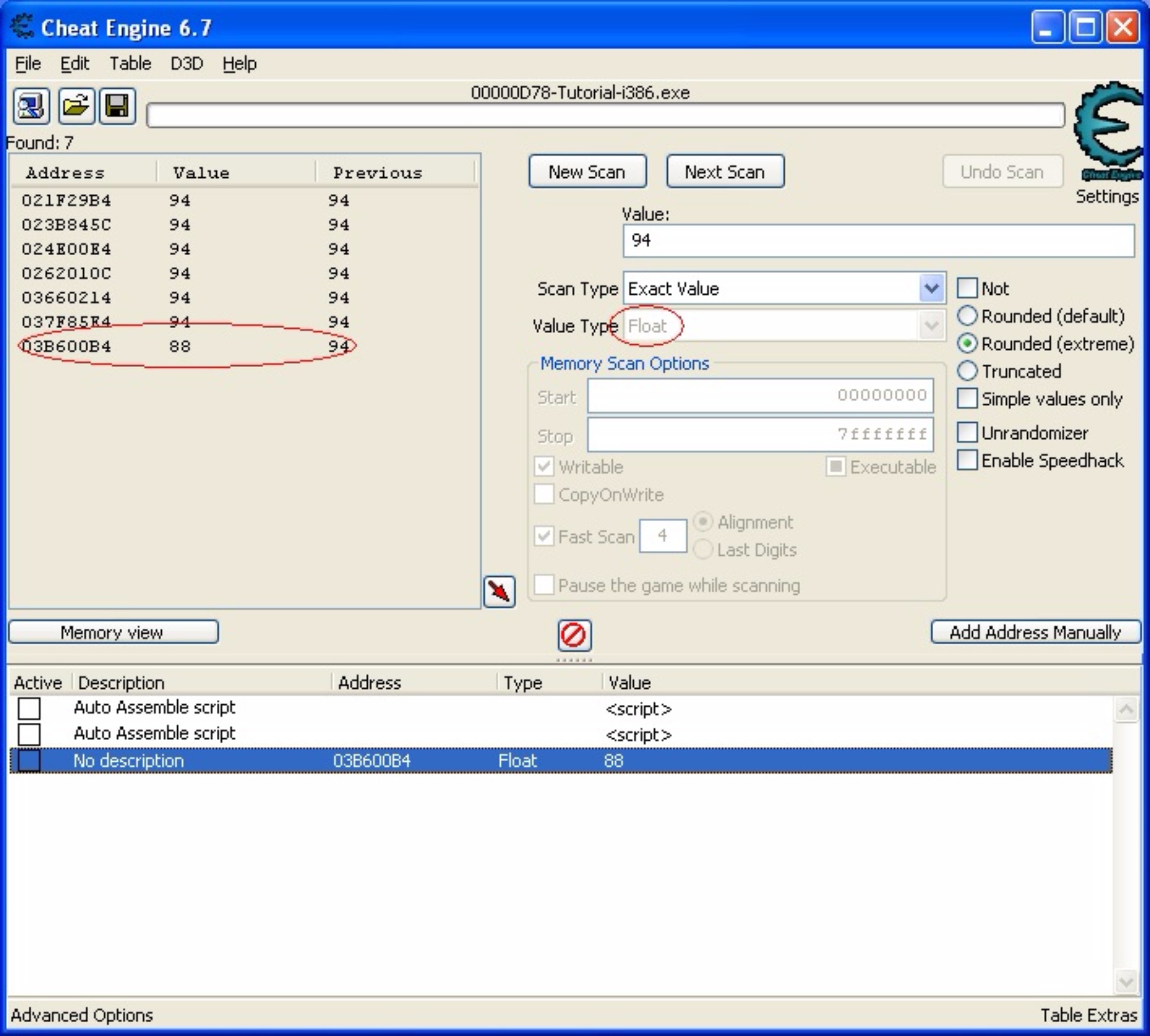Open Advanced Options
Viewport: 1150px width, 1036px height.
pos(81,1015)
